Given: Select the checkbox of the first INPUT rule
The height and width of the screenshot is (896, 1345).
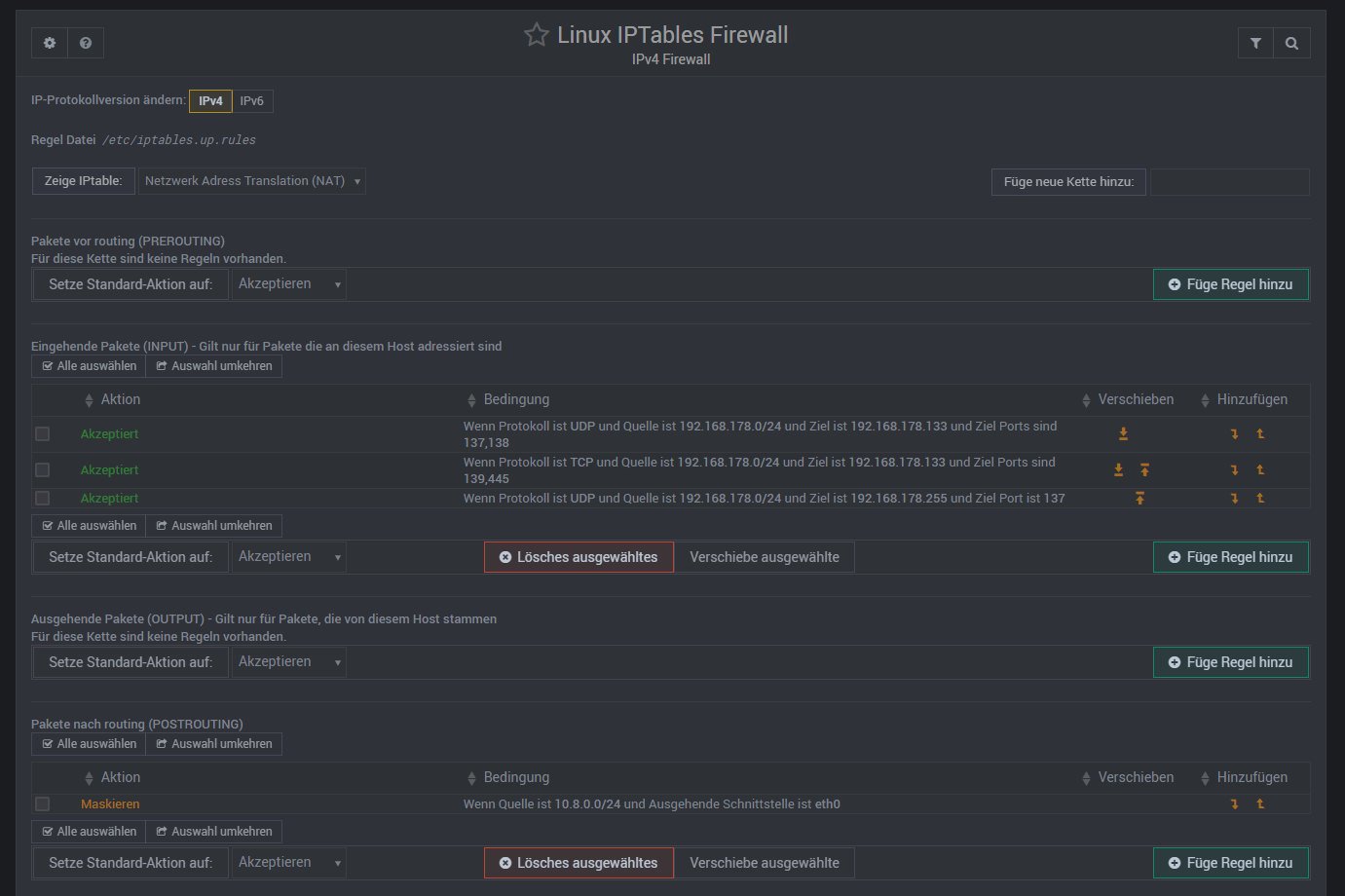Looking at the screenshot, I should tap(42, 433).
